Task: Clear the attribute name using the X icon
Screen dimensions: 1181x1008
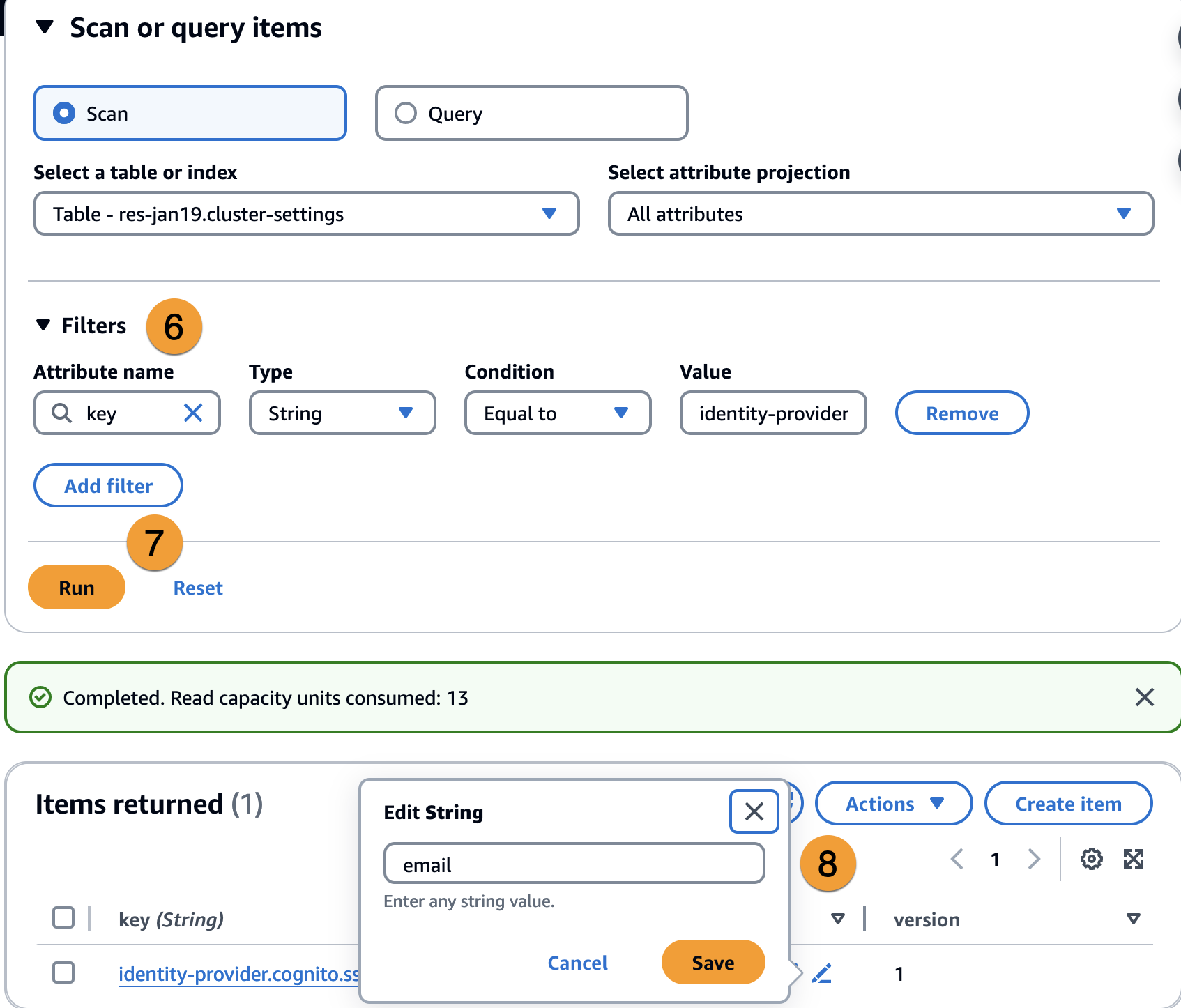Action: (193, 413)
